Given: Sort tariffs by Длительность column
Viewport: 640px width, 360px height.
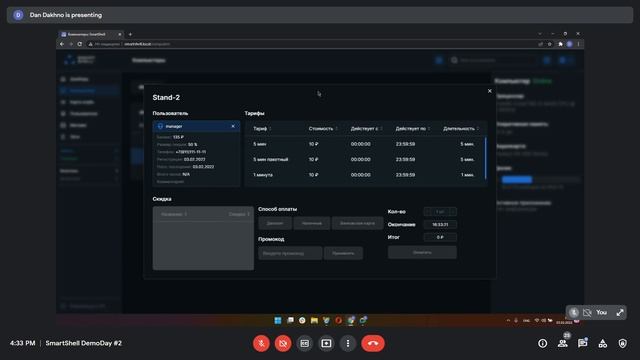Looking at the screenshot, I should click(x=461, y=129).
